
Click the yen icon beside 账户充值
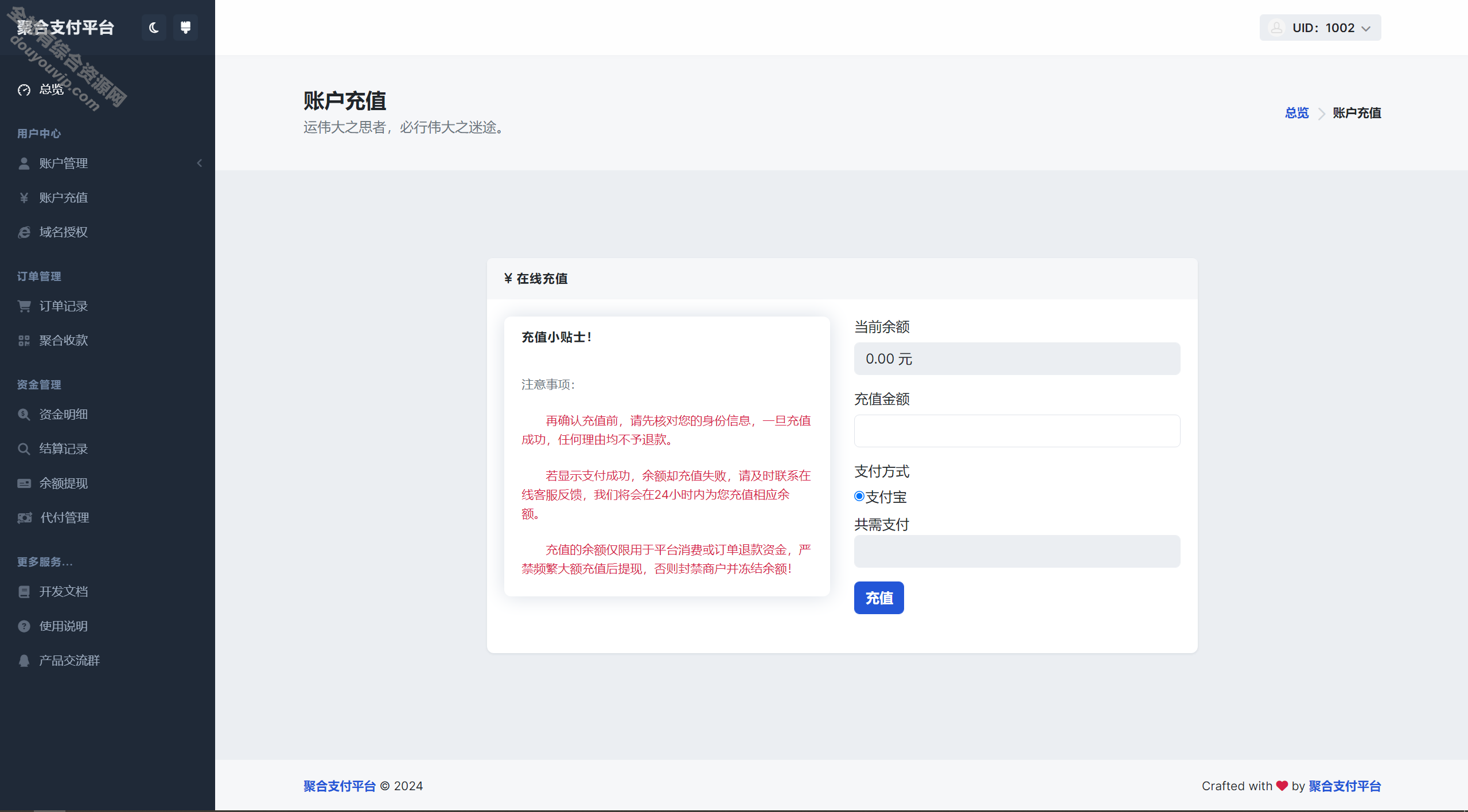(x=24, y=198)
